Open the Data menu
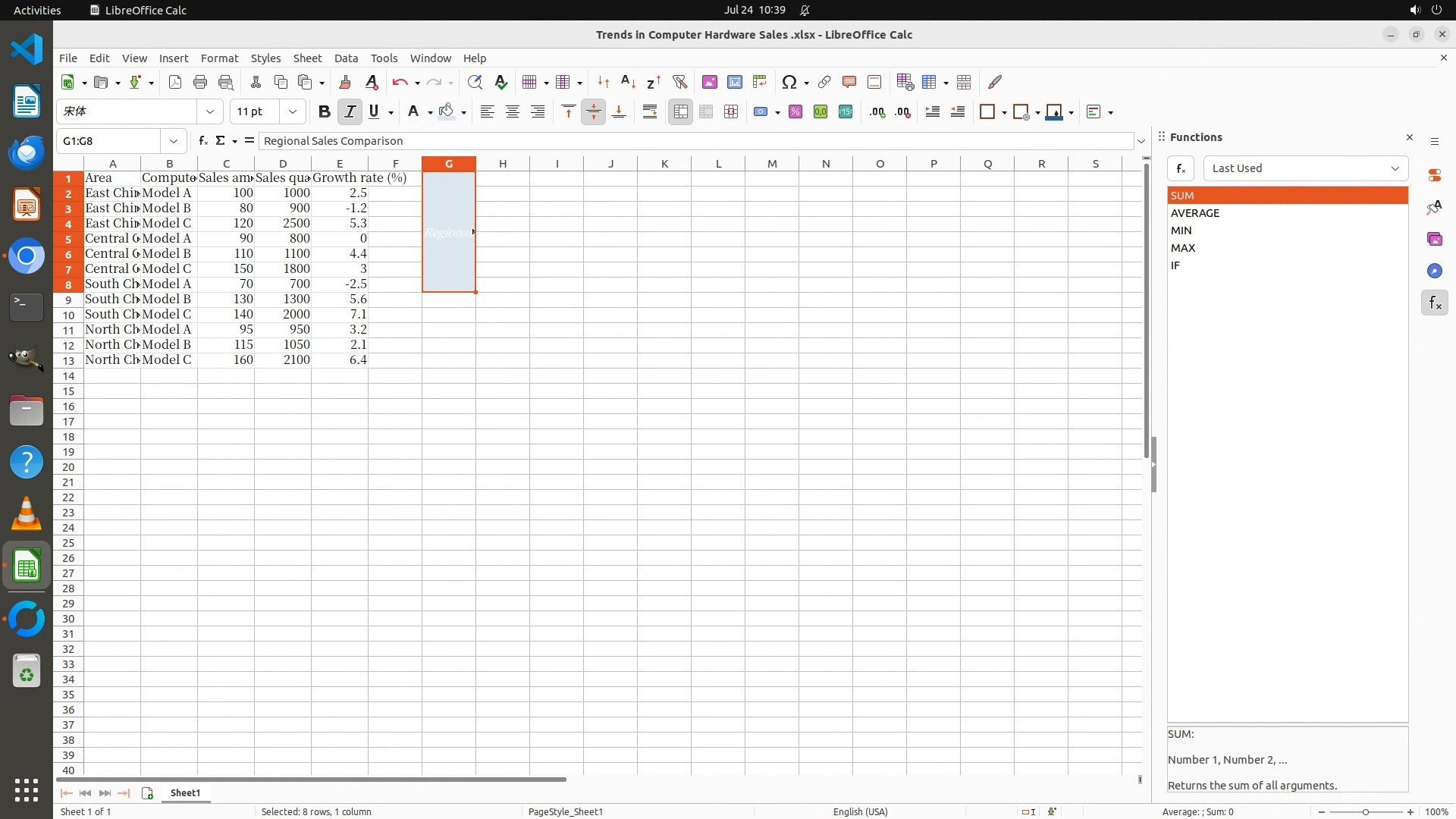The height and width of the screenshot is (819, 1456). 346,58
